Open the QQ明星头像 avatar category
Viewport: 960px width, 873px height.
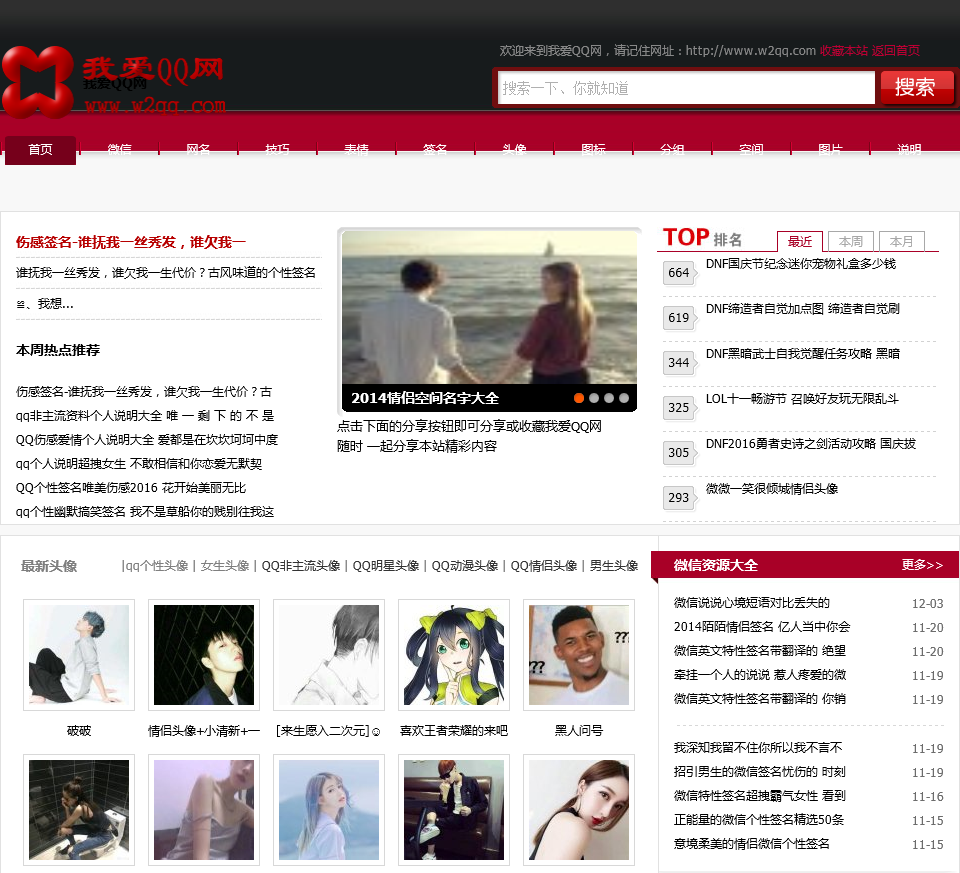coord(386,566)
